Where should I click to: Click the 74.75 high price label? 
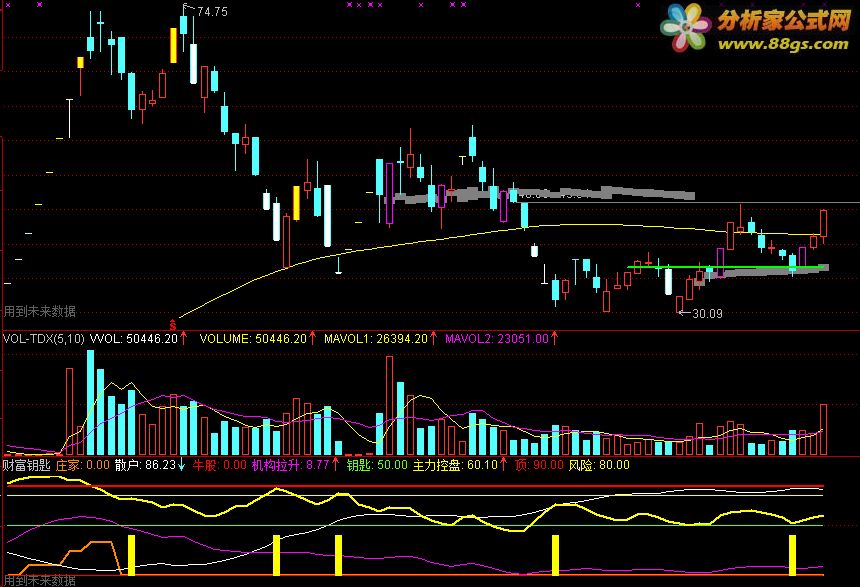[x=212, y=12]
